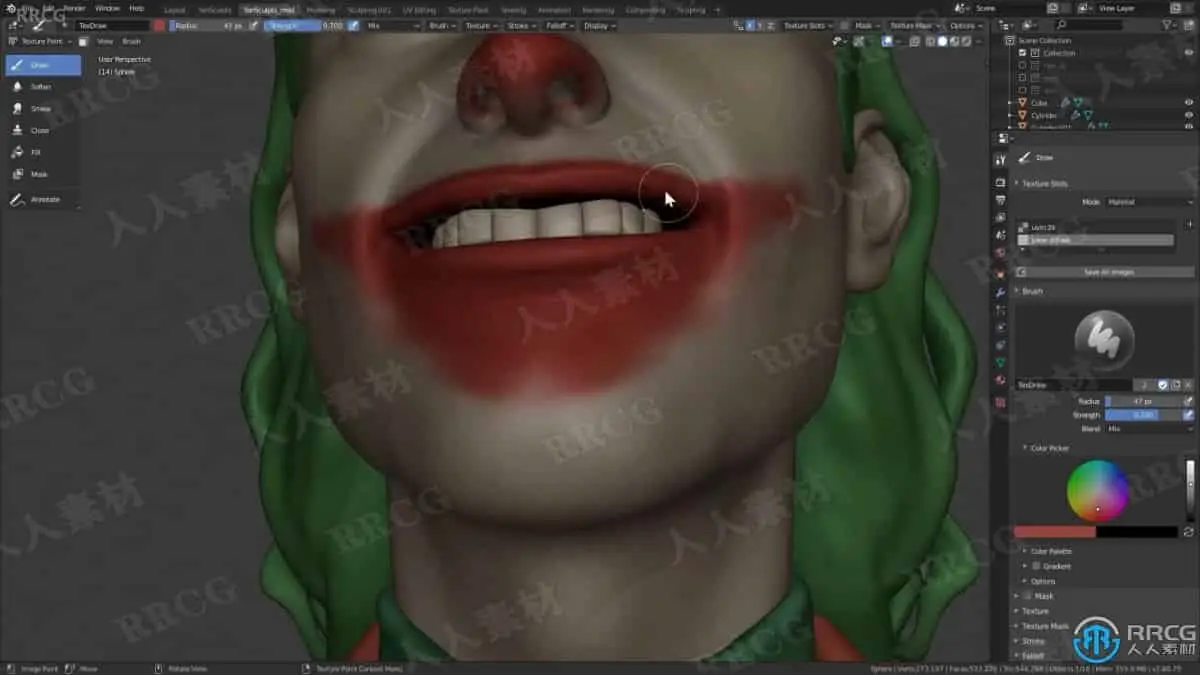Pick a hue on the color wheel
The image size is (1200, 675).
pos(1097,490)
